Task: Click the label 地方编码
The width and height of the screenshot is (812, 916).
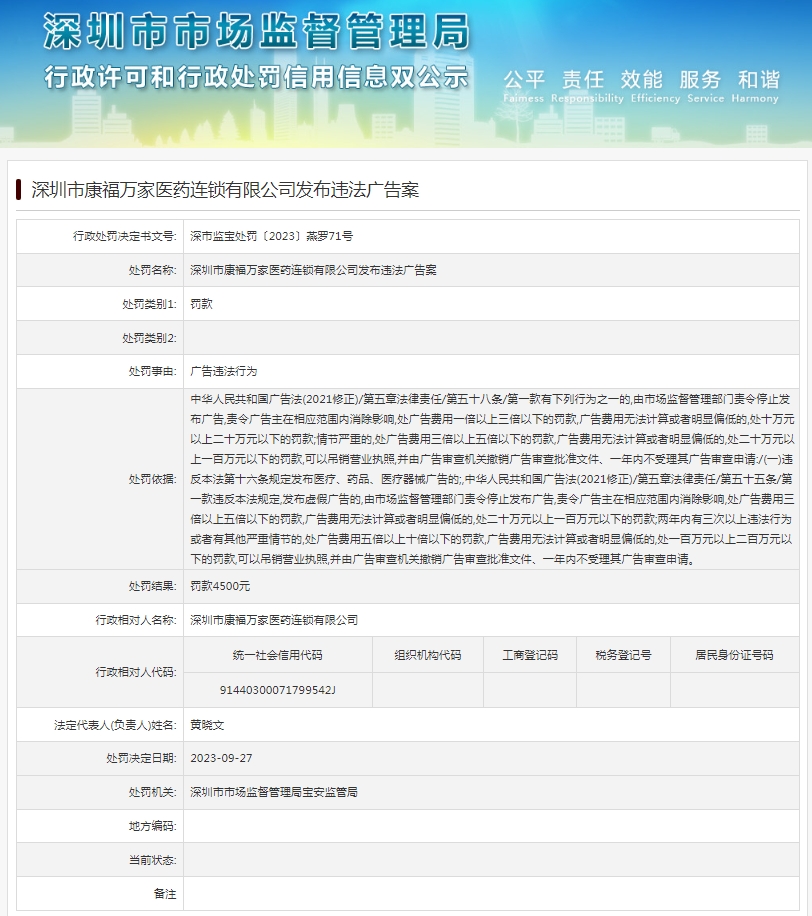Action: pyautogui.click(x=152, y=826)
